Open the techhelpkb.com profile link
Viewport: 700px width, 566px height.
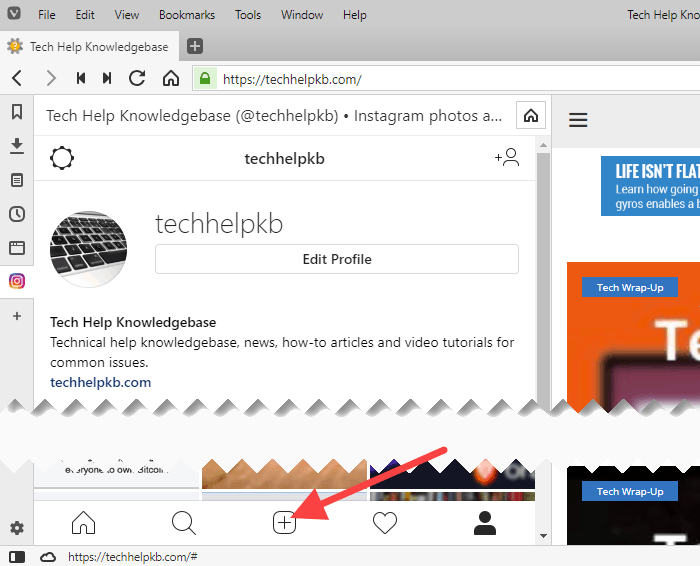click(100, 383)
